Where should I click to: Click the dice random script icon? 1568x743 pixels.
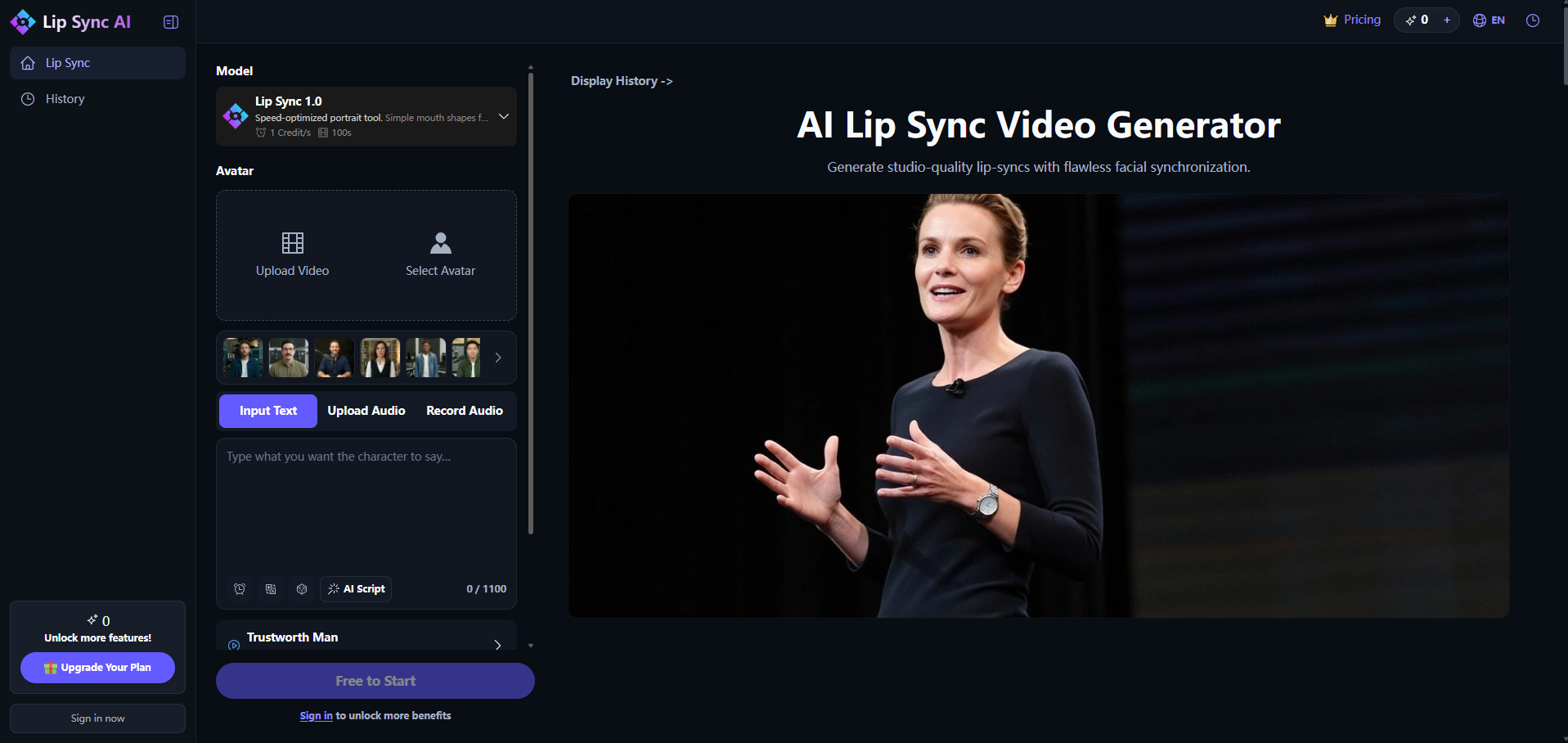(x=302, y=589)
